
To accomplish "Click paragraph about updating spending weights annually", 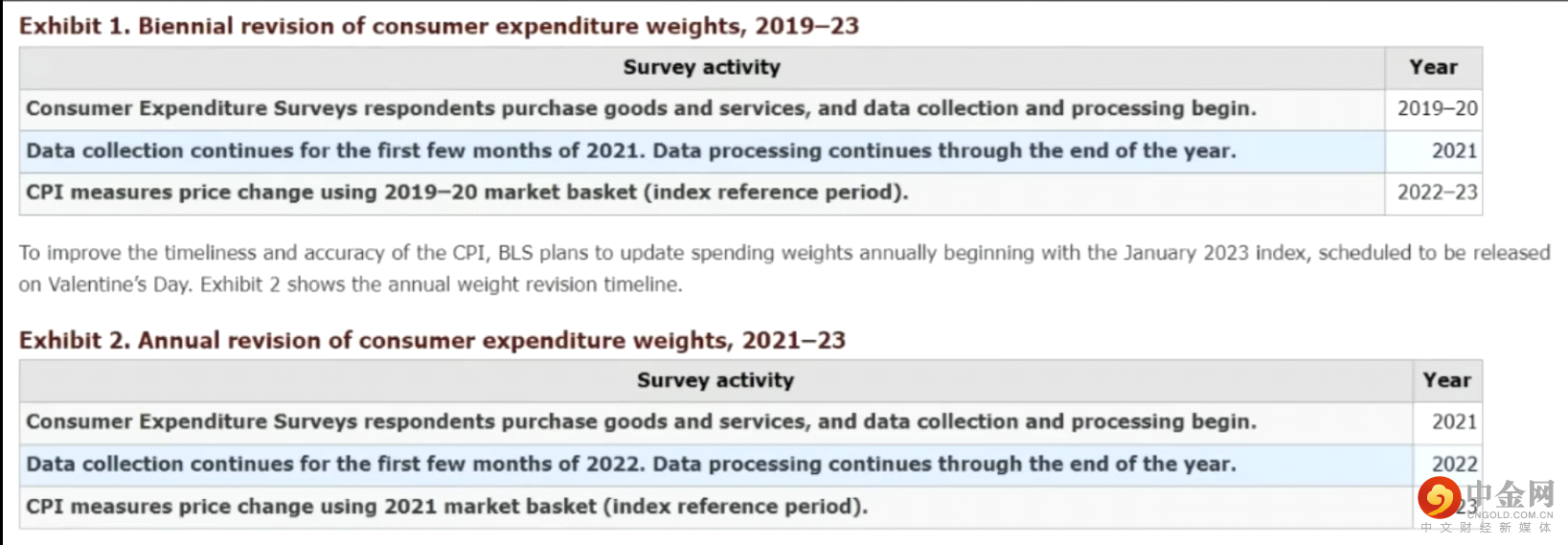I will [x=784, y=268].
